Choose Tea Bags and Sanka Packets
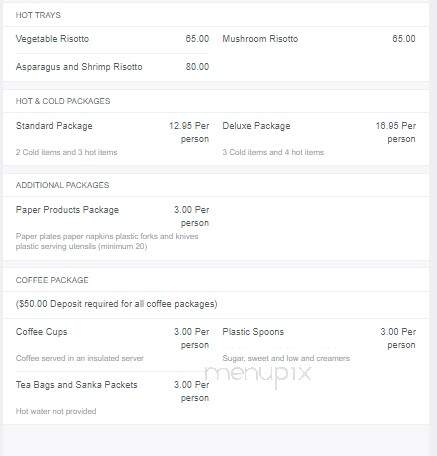 coord(76,385)
